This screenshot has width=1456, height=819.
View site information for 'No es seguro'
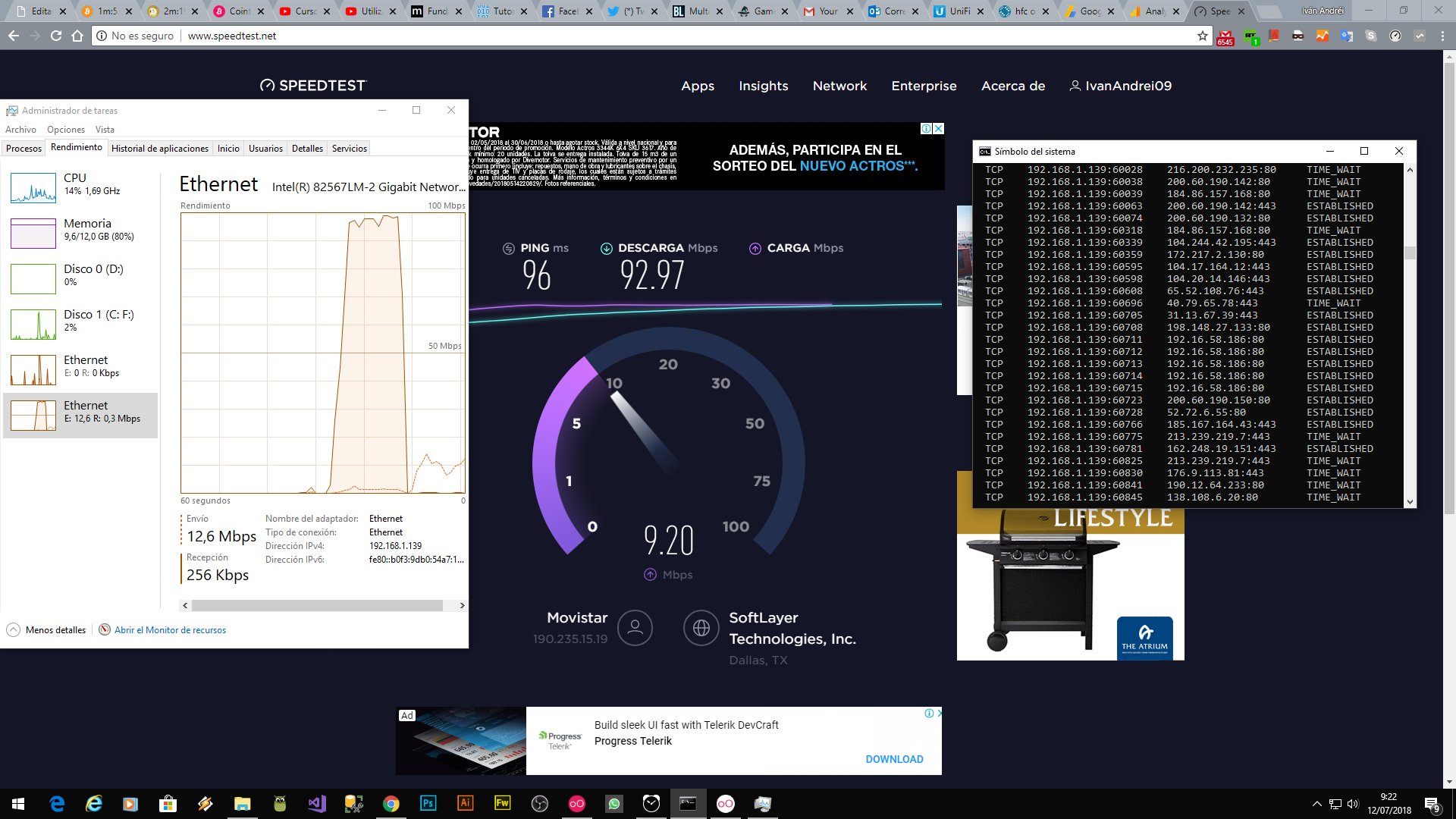pos(135,36)
